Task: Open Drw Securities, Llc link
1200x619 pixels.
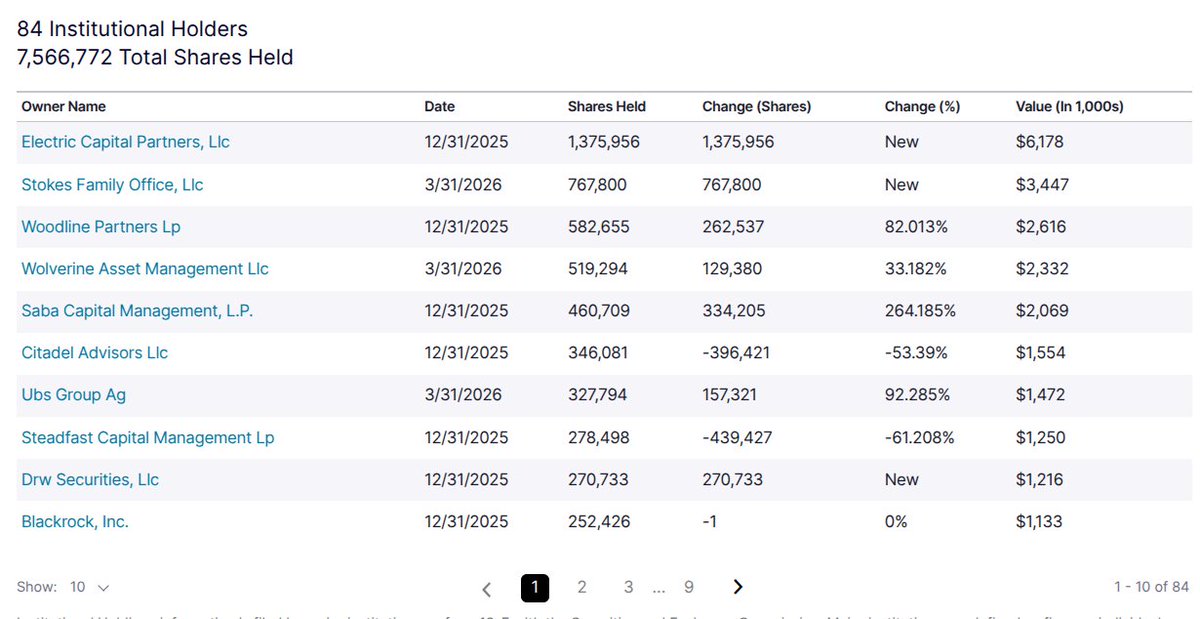Action: click(x=90, y=480)
